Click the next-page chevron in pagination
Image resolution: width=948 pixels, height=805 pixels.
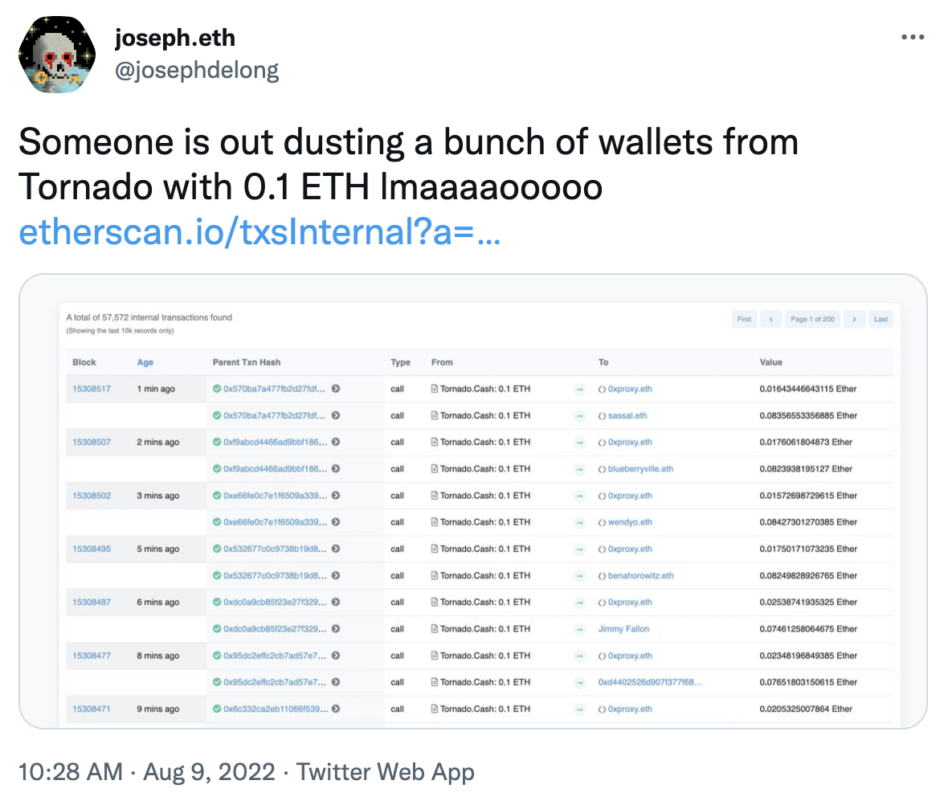[x=855, y=319]
